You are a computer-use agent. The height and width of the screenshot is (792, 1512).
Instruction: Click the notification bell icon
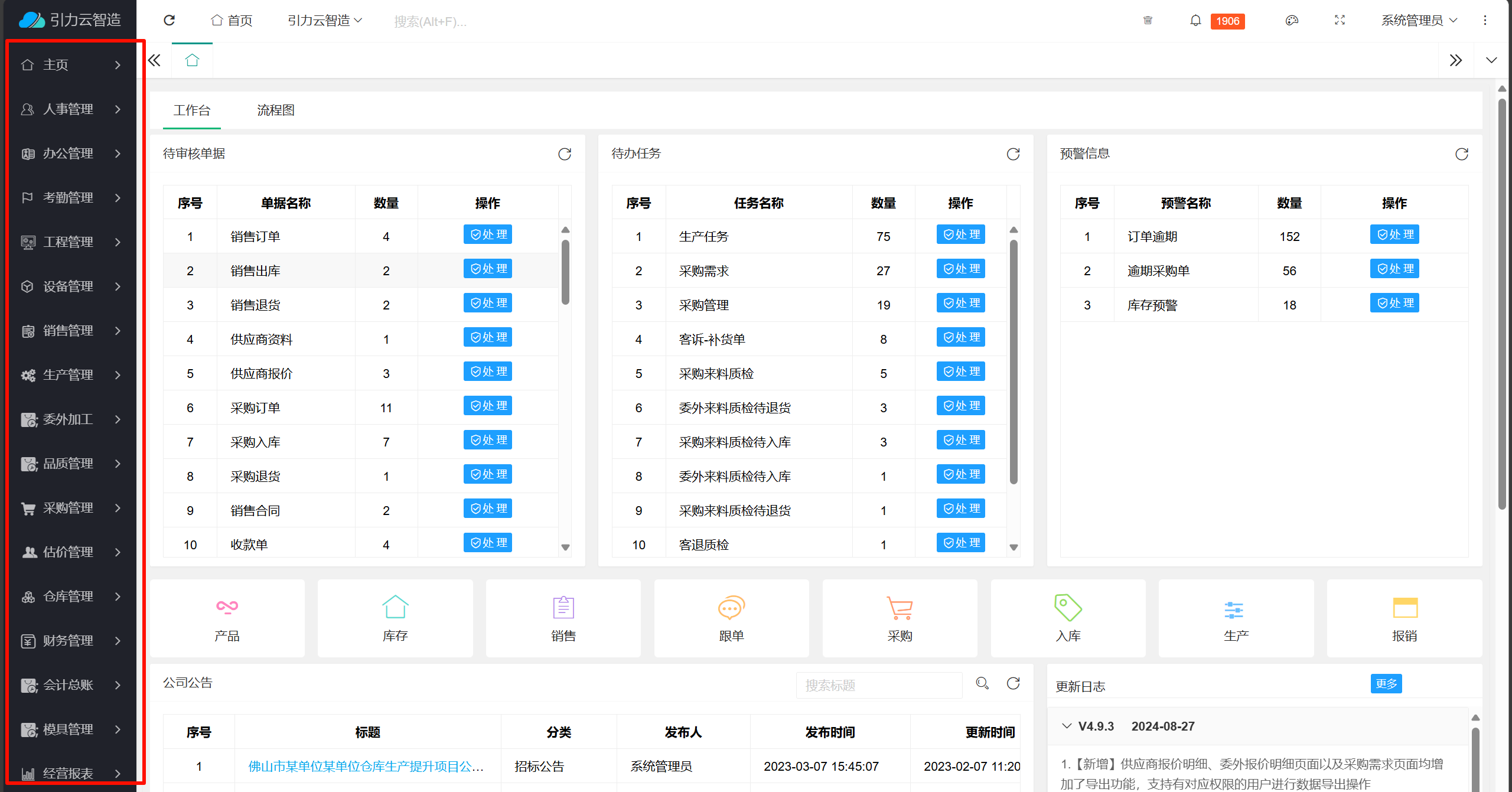(x=1195, y=21)
